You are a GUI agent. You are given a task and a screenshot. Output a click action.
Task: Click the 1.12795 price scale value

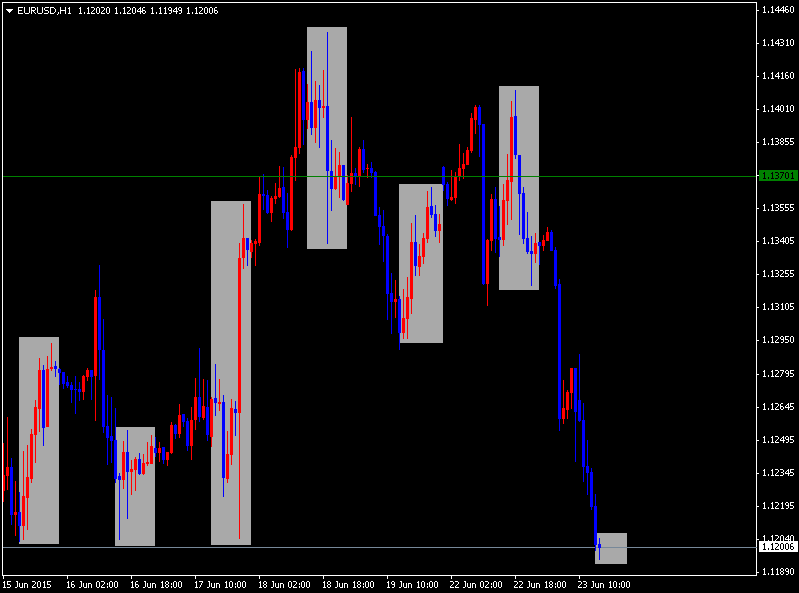pyautogui.click(x=778, y=374)
